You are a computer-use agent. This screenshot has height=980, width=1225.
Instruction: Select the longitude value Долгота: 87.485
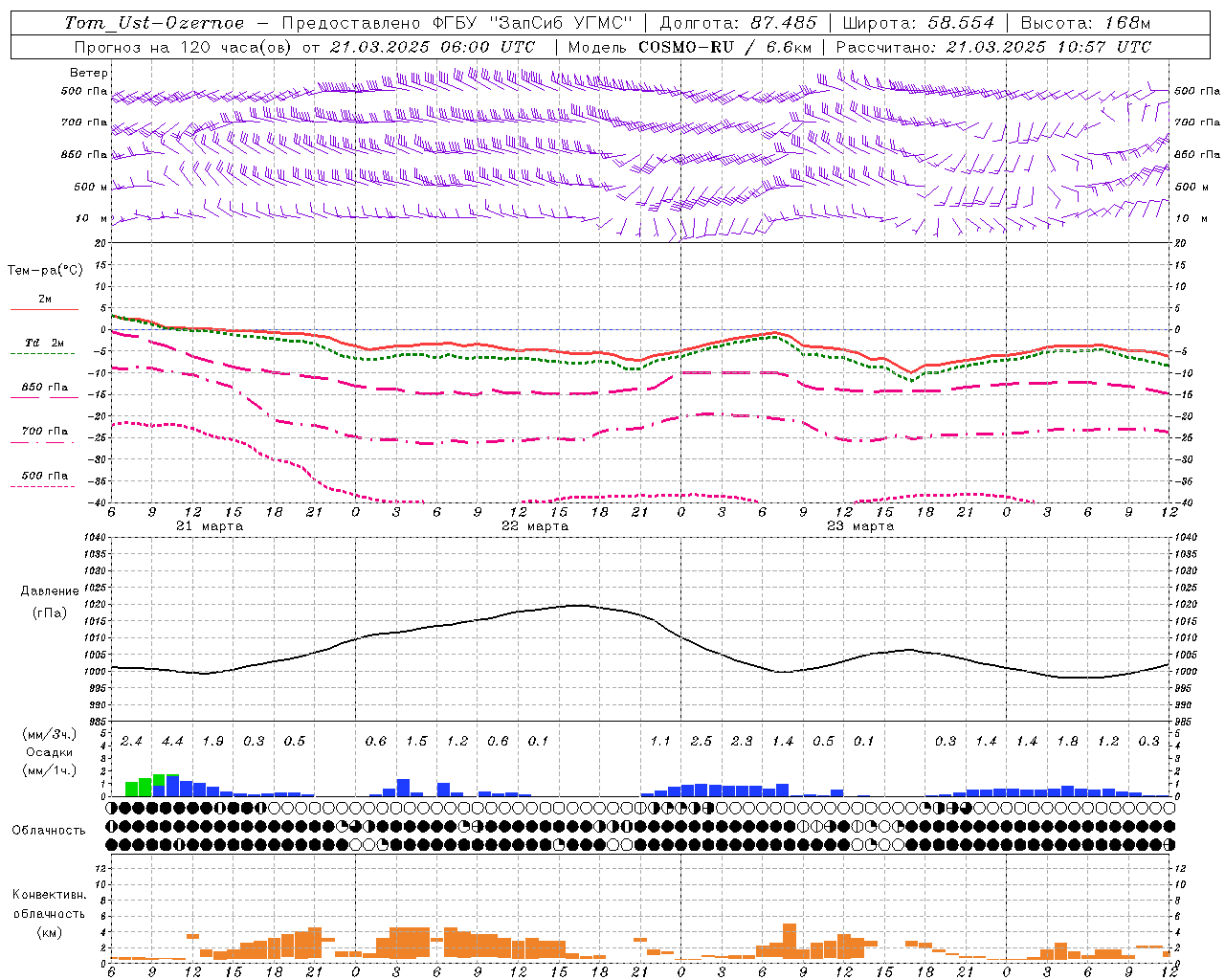[x=739, y=23]
